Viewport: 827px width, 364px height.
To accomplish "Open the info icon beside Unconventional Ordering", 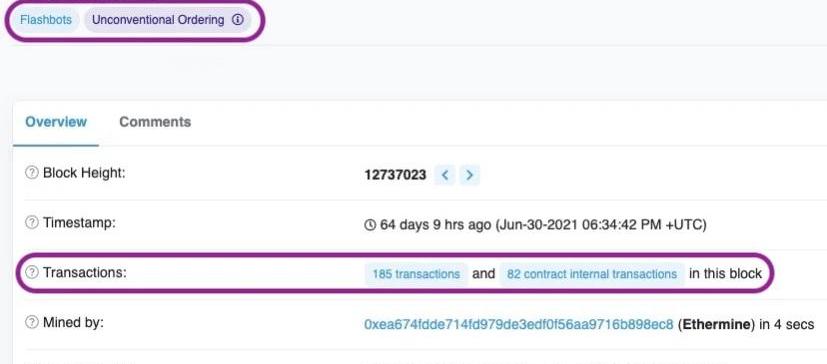I will [238, 20].
